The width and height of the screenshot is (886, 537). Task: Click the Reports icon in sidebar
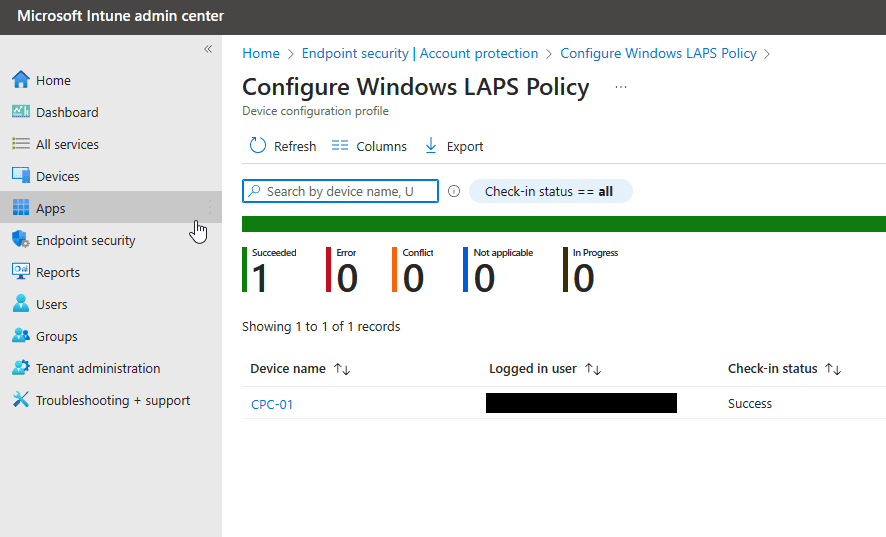click(x=20, y=272)
